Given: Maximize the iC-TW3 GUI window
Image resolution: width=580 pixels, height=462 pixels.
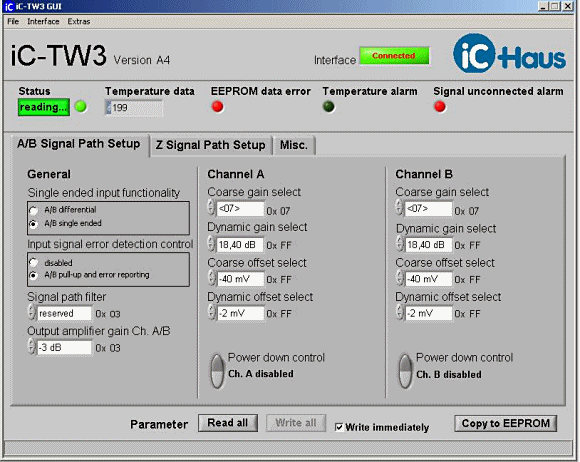Looking at the screenshot, I should 554,6.
